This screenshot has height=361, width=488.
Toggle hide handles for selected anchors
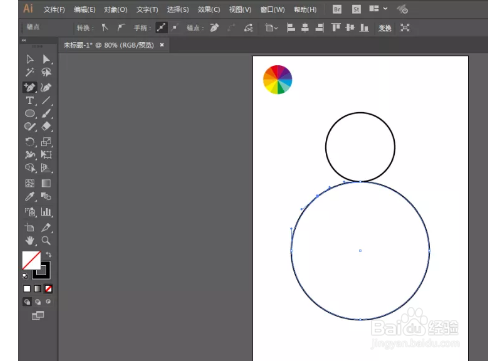pos(175,28)
